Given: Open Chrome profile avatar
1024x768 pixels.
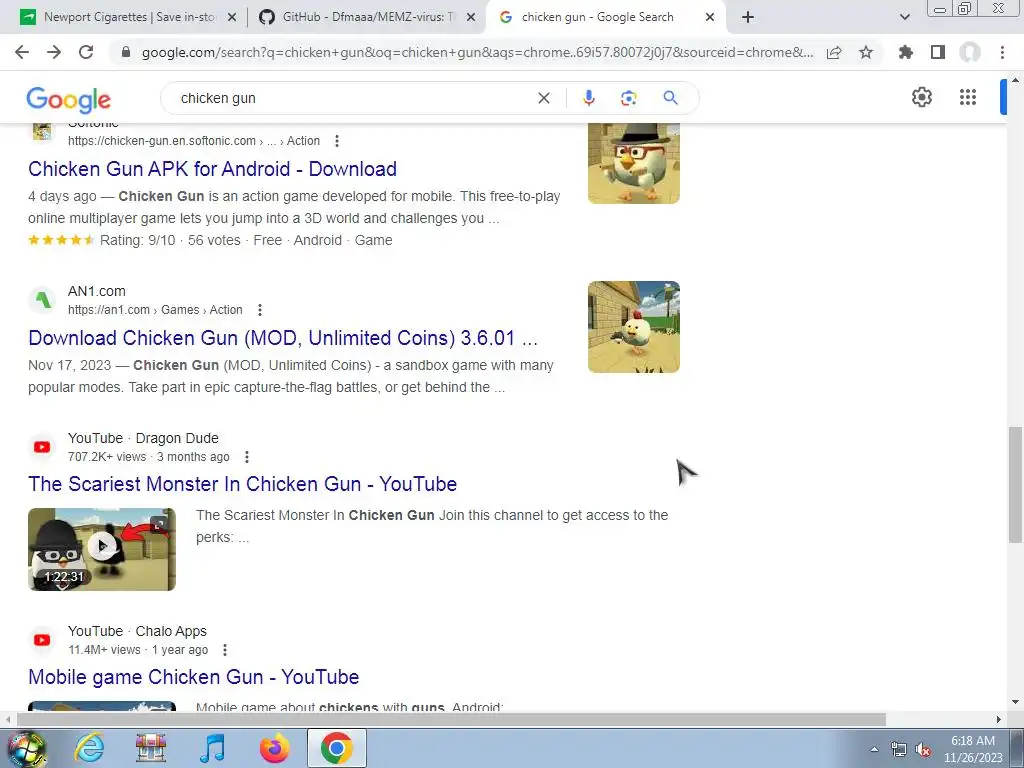Looking at the screenshot, I should pos(970,52).
